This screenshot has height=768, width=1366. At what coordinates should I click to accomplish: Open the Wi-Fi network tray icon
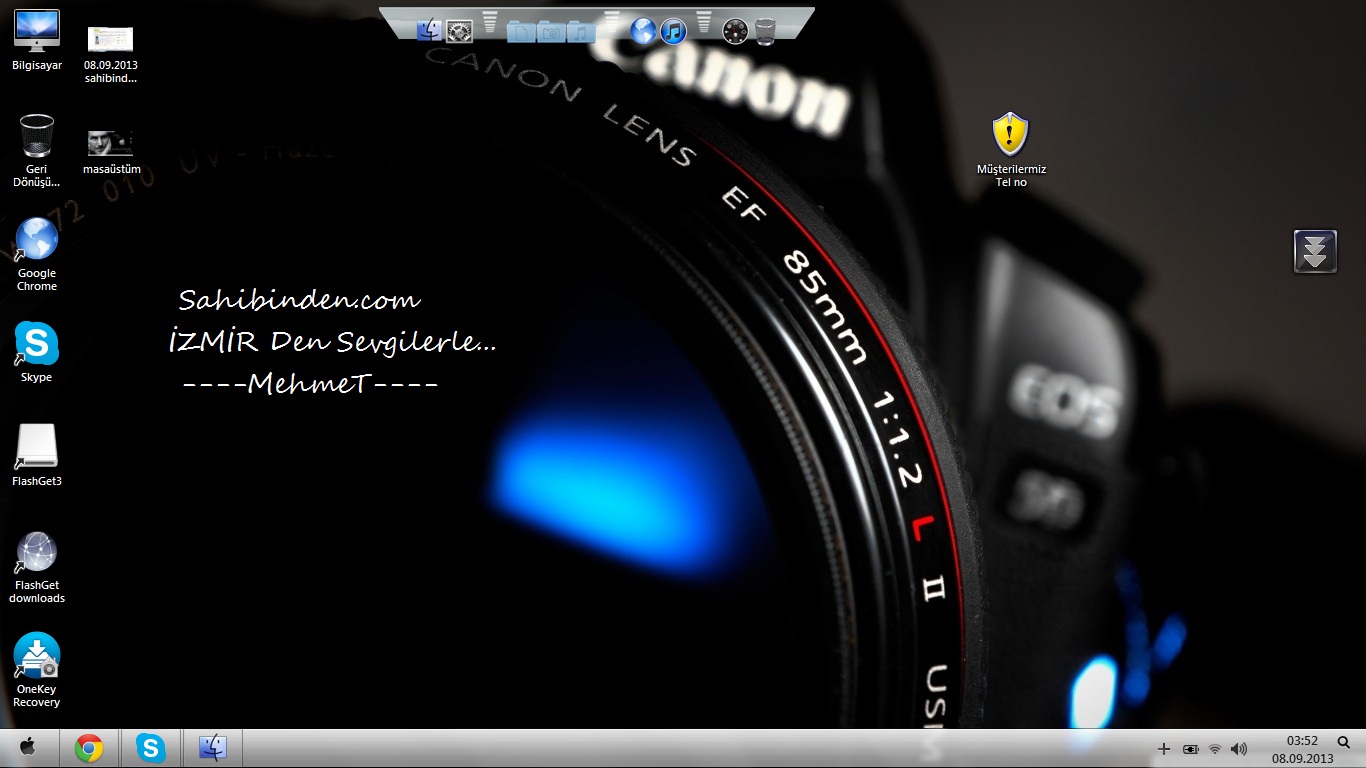coord(1215,749)
